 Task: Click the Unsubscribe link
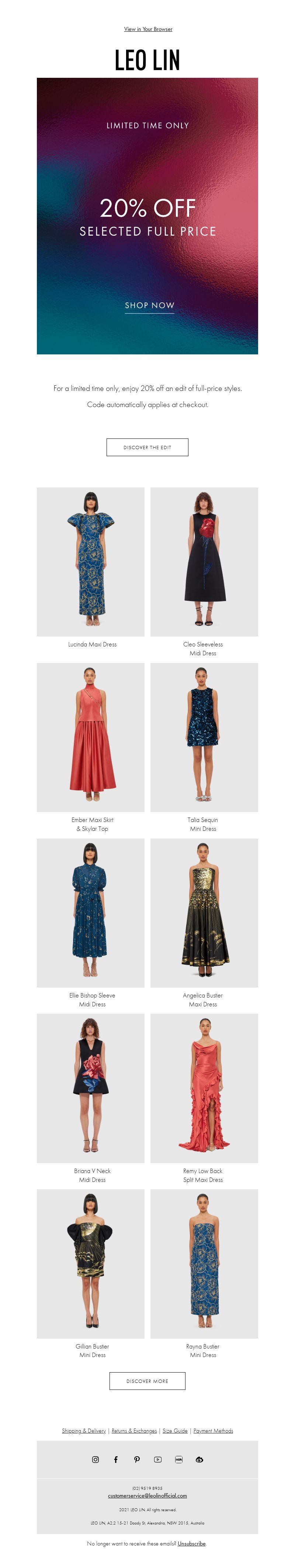[x=192, y=1543]
